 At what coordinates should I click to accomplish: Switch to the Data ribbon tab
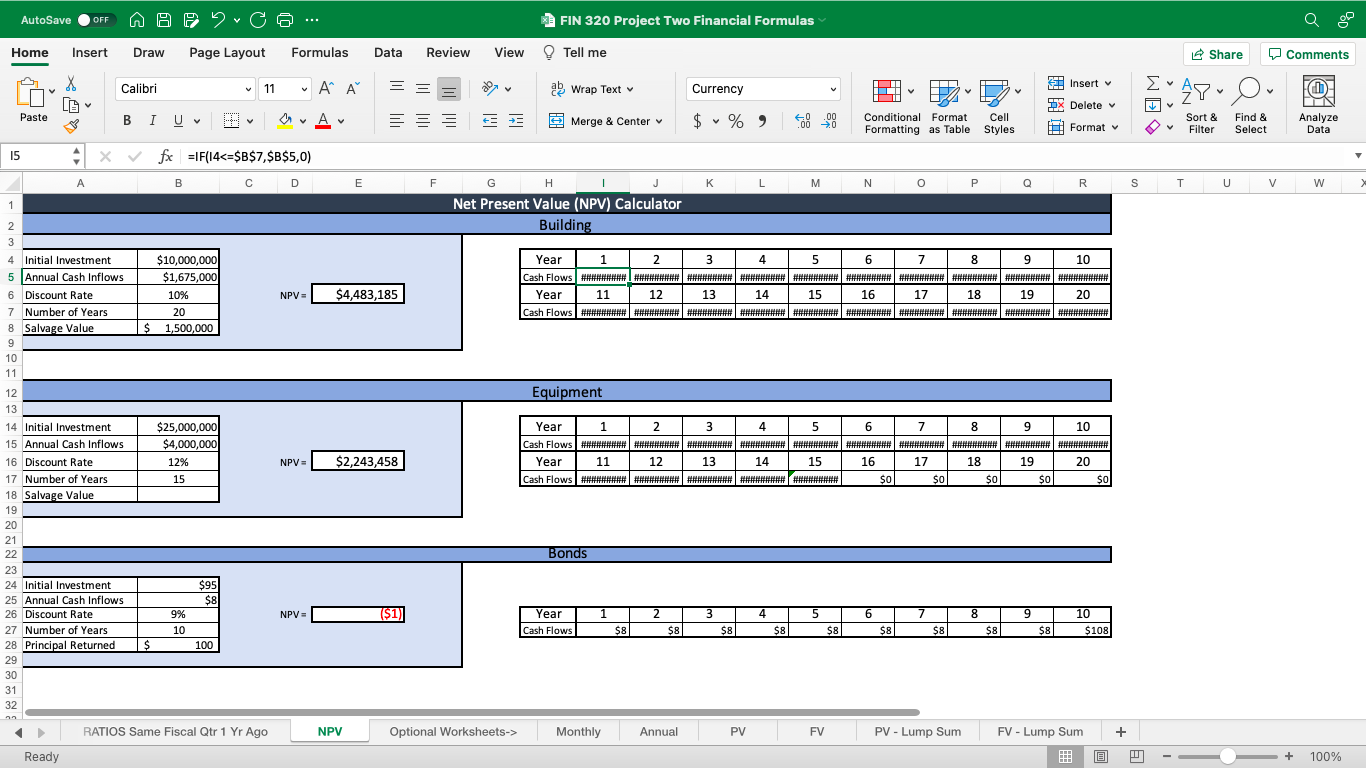coord(388,53)
